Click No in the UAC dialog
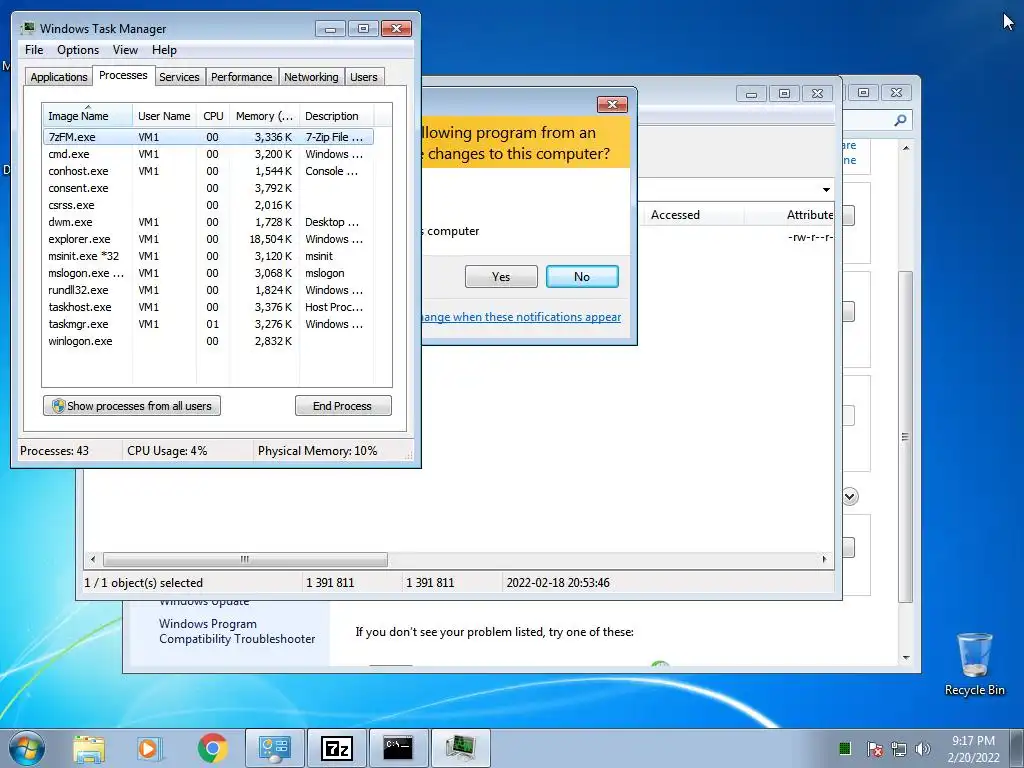Image resolution: width=1024 pixels, height=768 pixels. click(x=582, y=276)
